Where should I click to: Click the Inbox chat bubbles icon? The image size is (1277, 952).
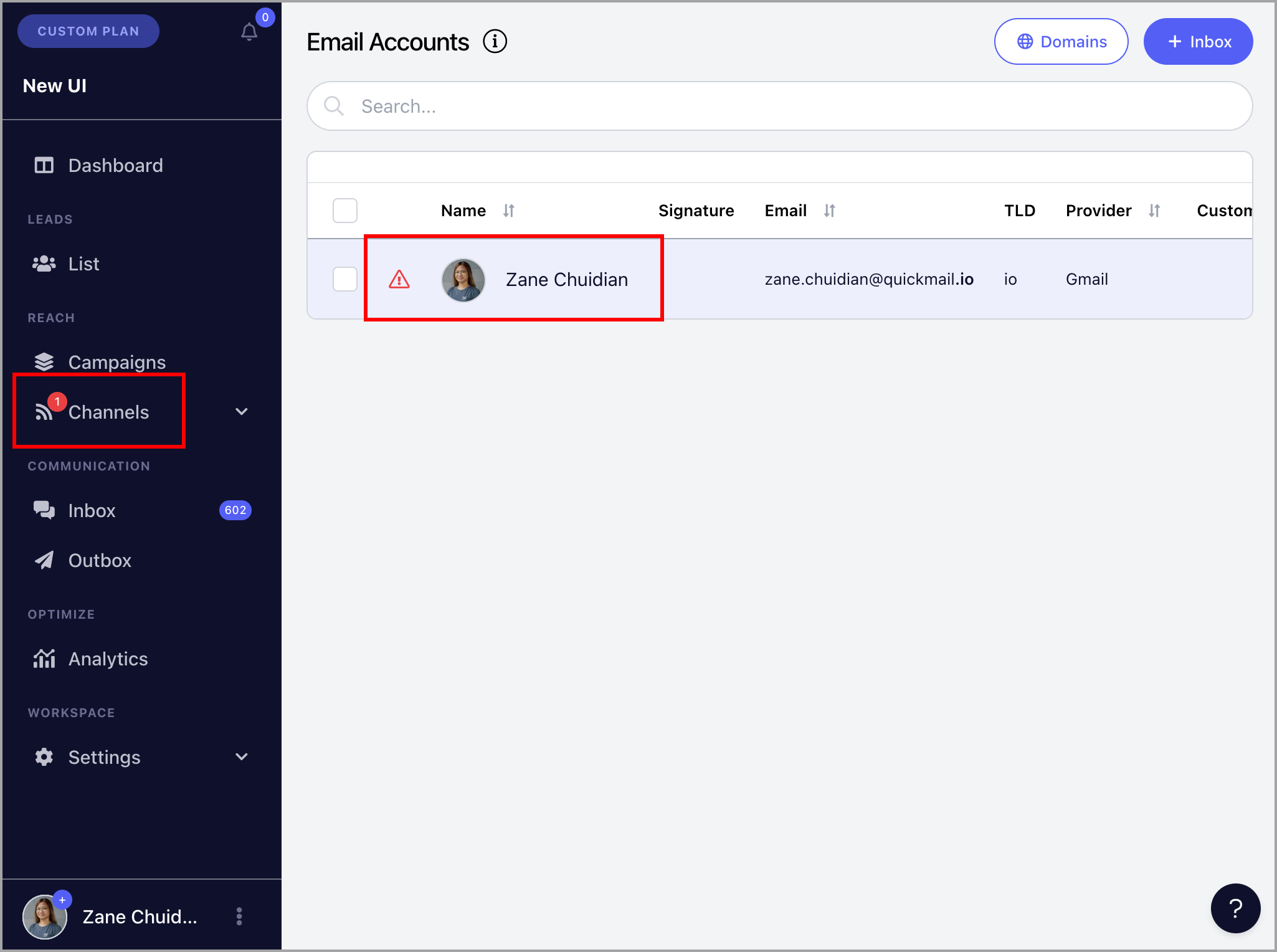click(44, 510)
